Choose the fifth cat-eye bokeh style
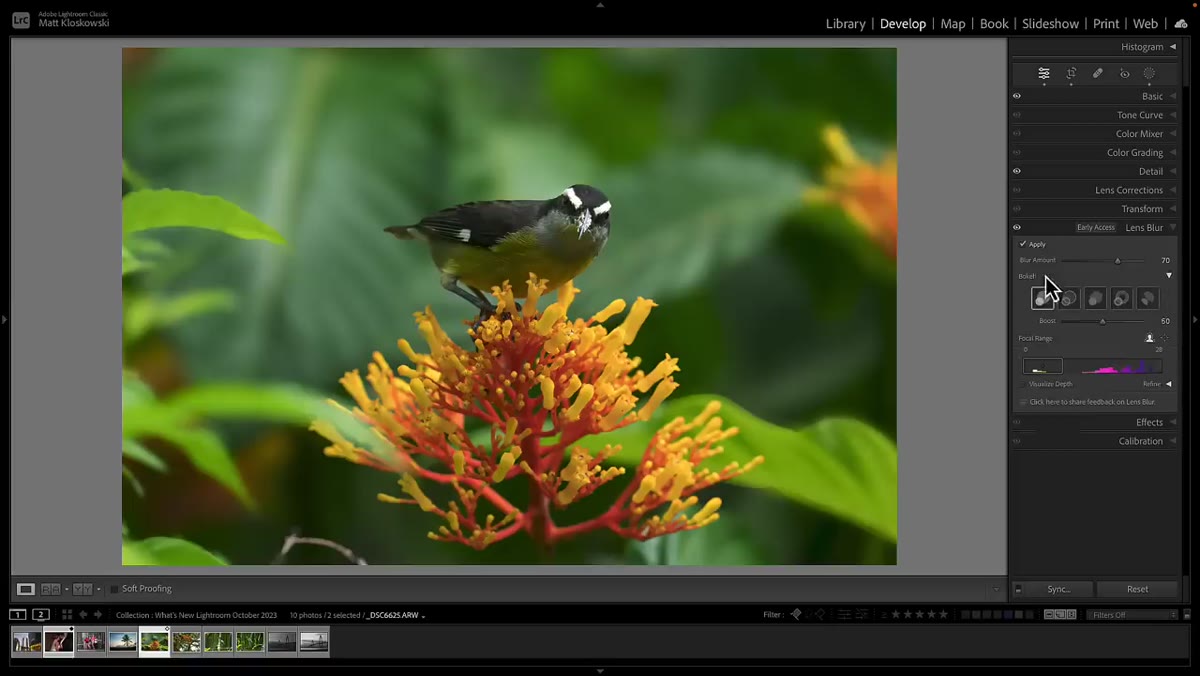This screenshot has width=1200, height=676. 1147,298
